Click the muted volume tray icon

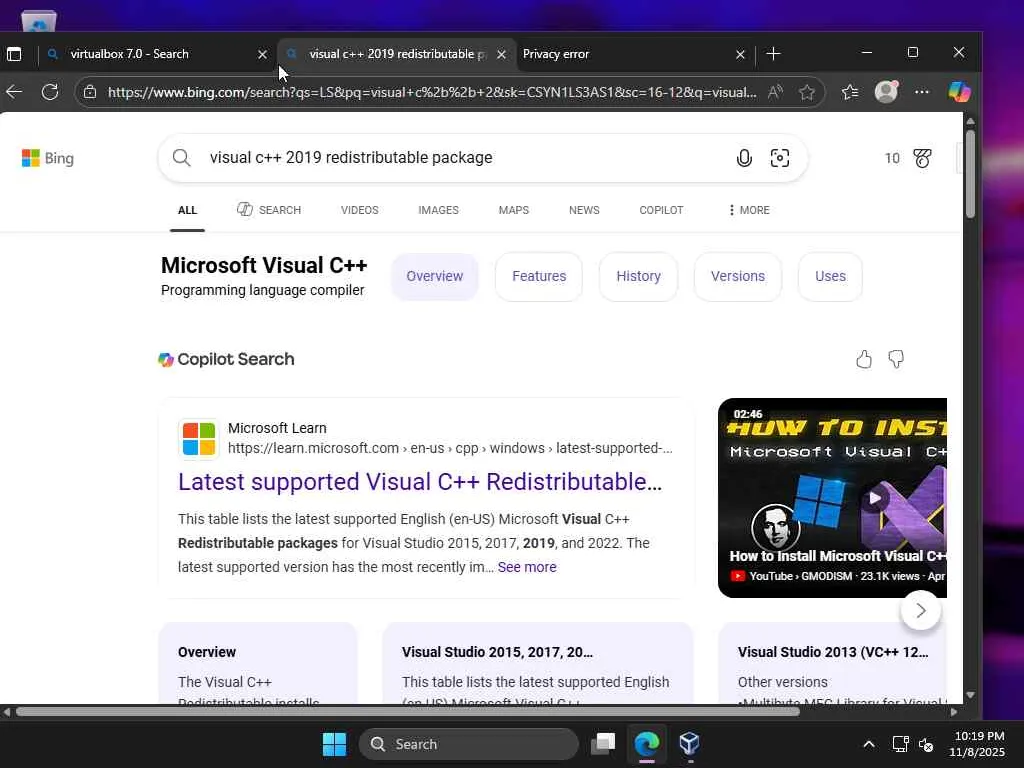pyautogui.click(x=926, y=744)
